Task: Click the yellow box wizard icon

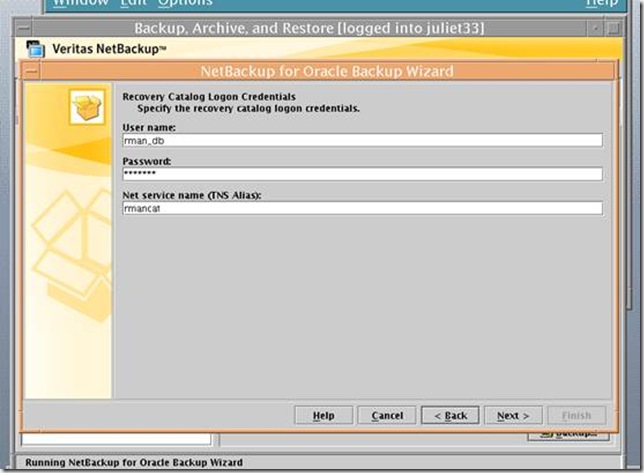Action: pos(87,107)
